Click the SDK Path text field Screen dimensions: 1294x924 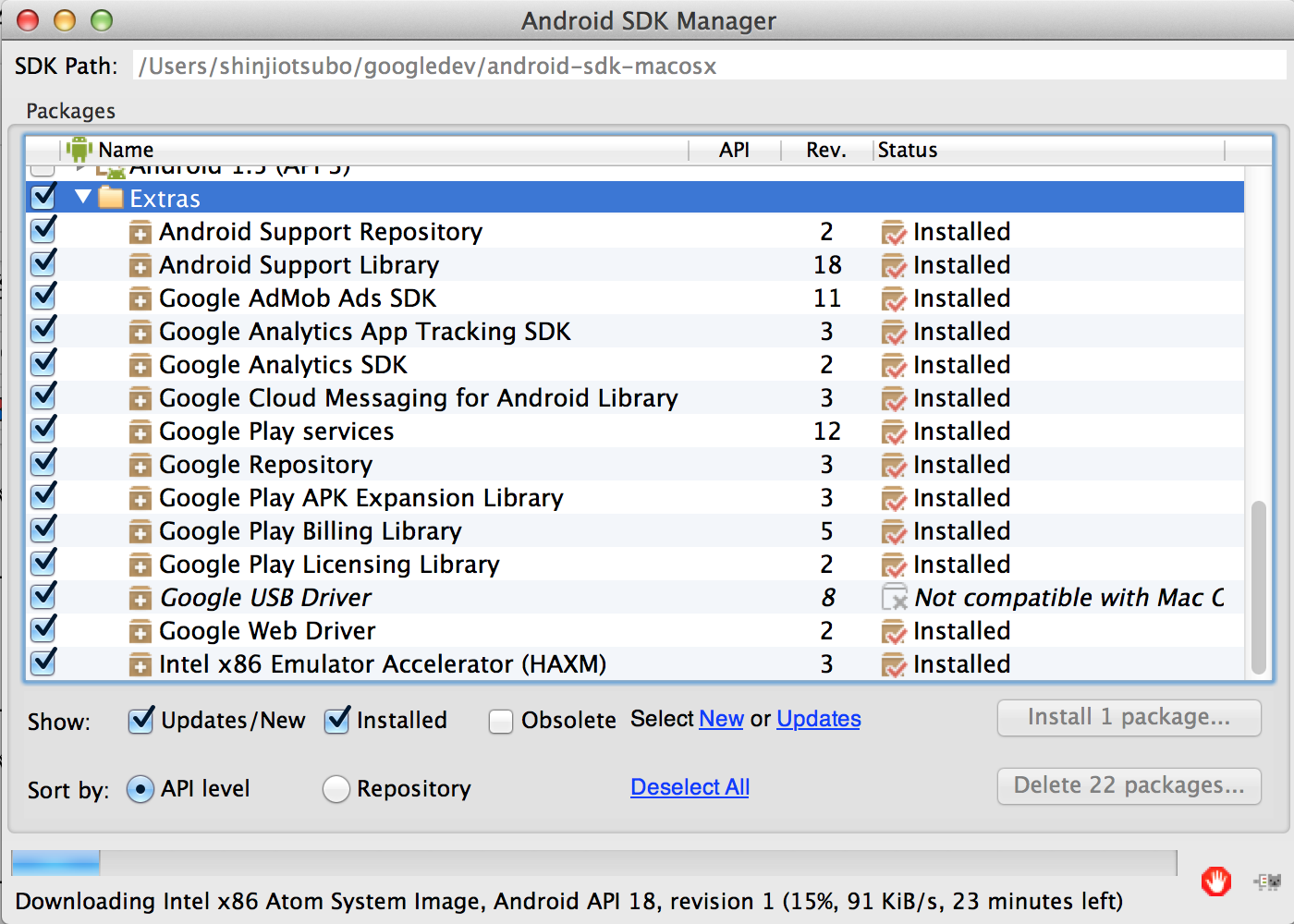coord(710,66)
